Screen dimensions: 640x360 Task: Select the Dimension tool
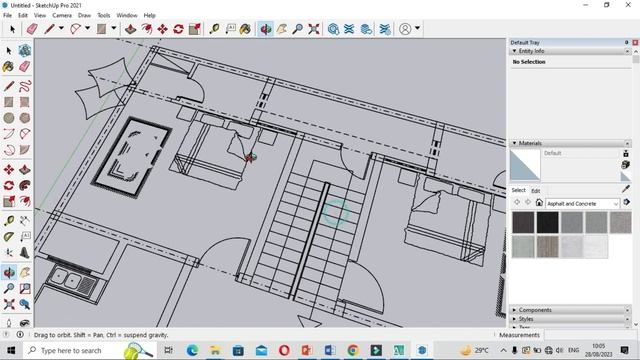(x=24, y=221)
